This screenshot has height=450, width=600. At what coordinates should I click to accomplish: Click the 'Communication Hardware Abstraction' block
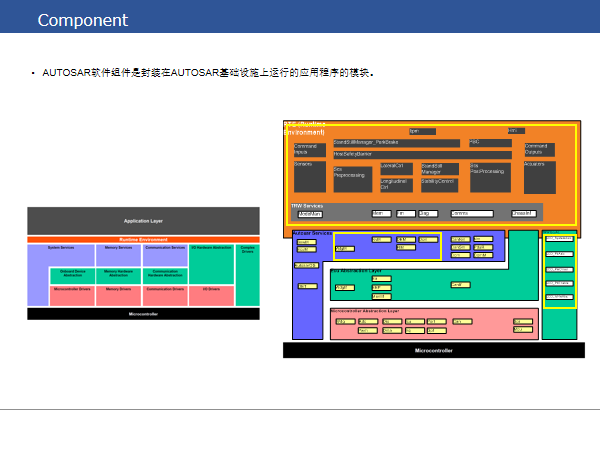165,276
